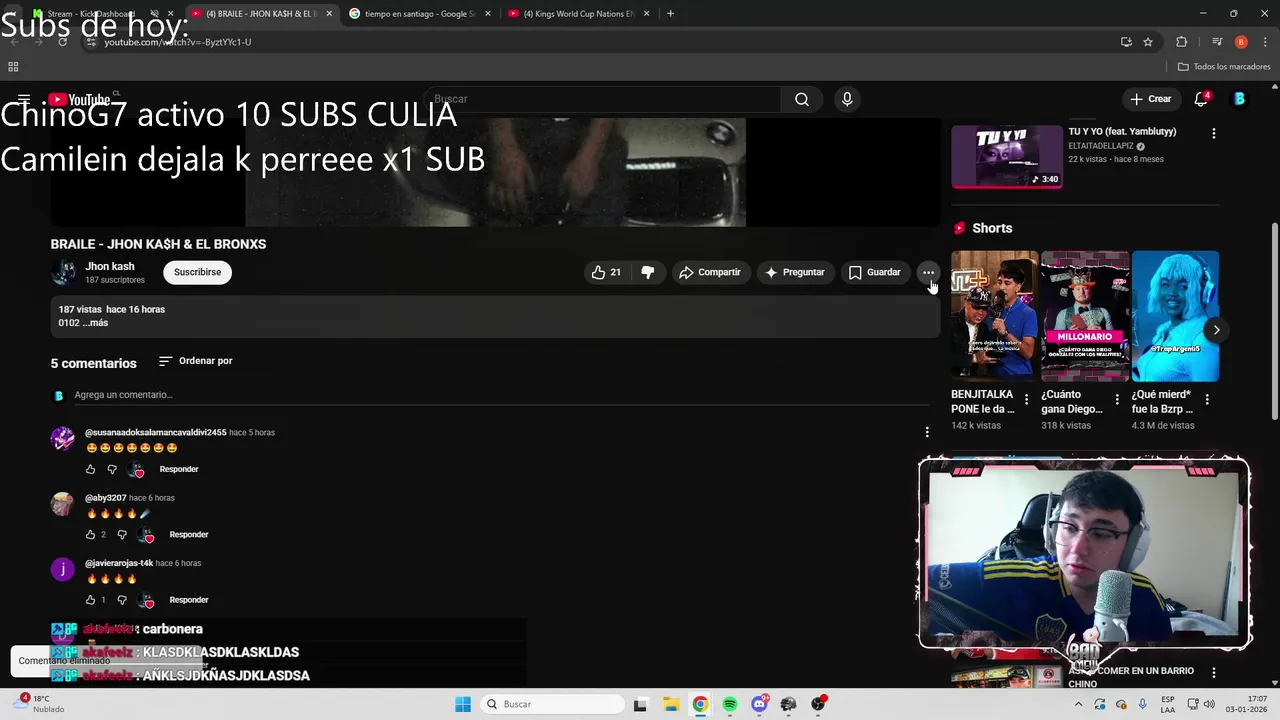The image size is (1280, 720).
Task: Reply to susanaadoksalamancavaldivi2455's comment
Action: coord(179,469)
